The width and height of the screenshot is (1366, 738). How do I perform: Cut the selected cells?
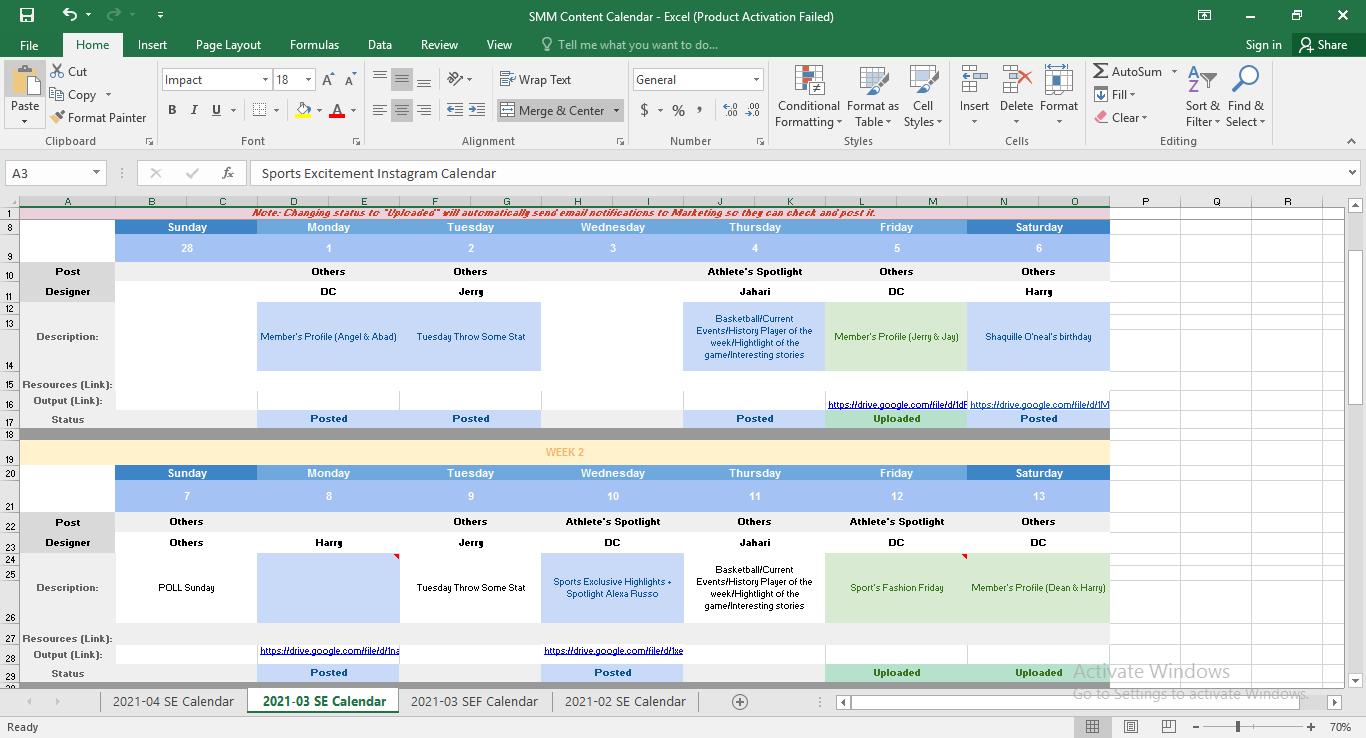68,71
